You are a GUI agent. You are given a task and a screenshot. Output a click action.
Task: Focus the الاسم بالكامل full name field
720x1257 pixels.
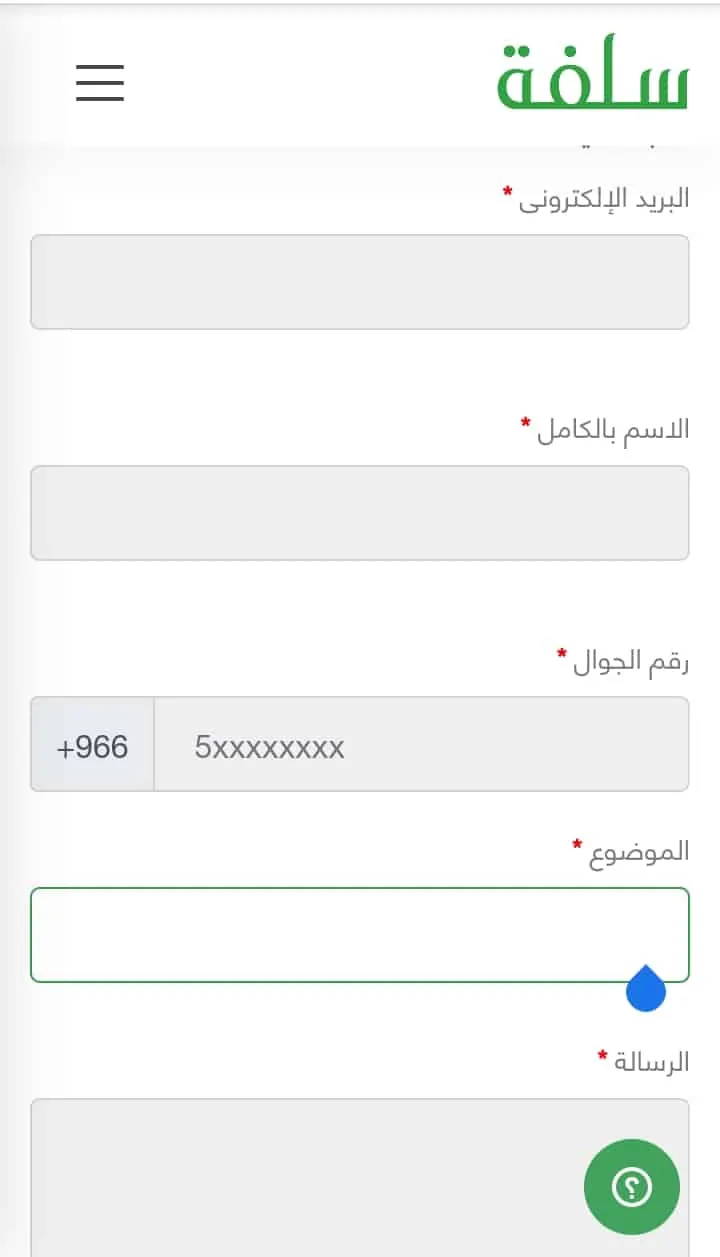pos(360,513)
